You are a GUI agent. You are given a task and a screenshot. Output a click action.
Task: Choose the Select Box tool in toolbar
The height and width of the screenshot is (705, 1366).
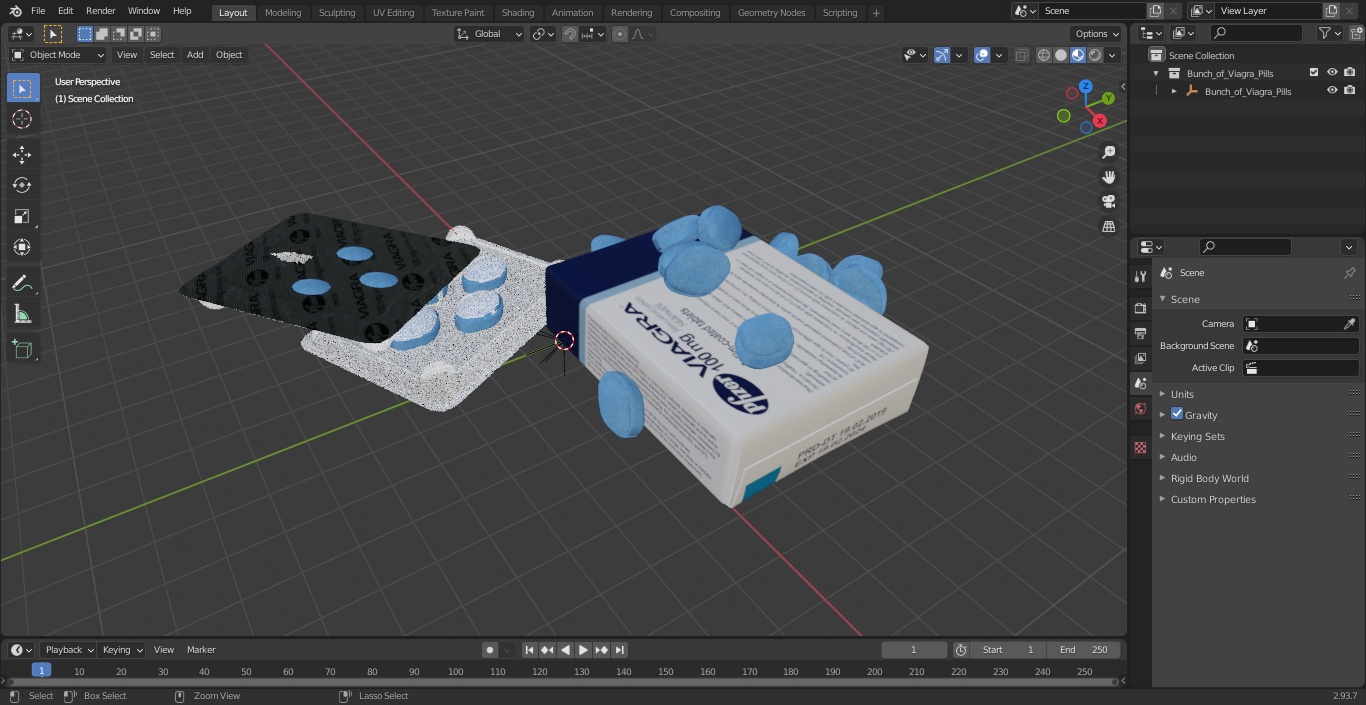coord(22,88)
